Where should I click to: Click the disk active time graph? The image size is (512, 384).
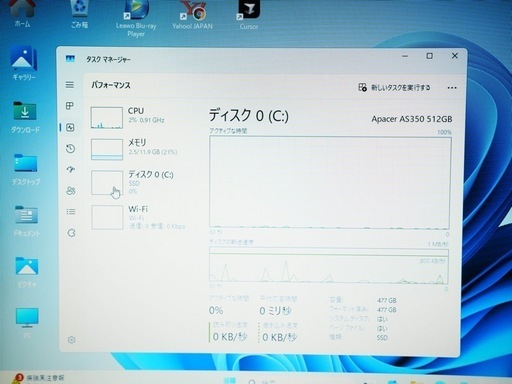tap(330, 183)
